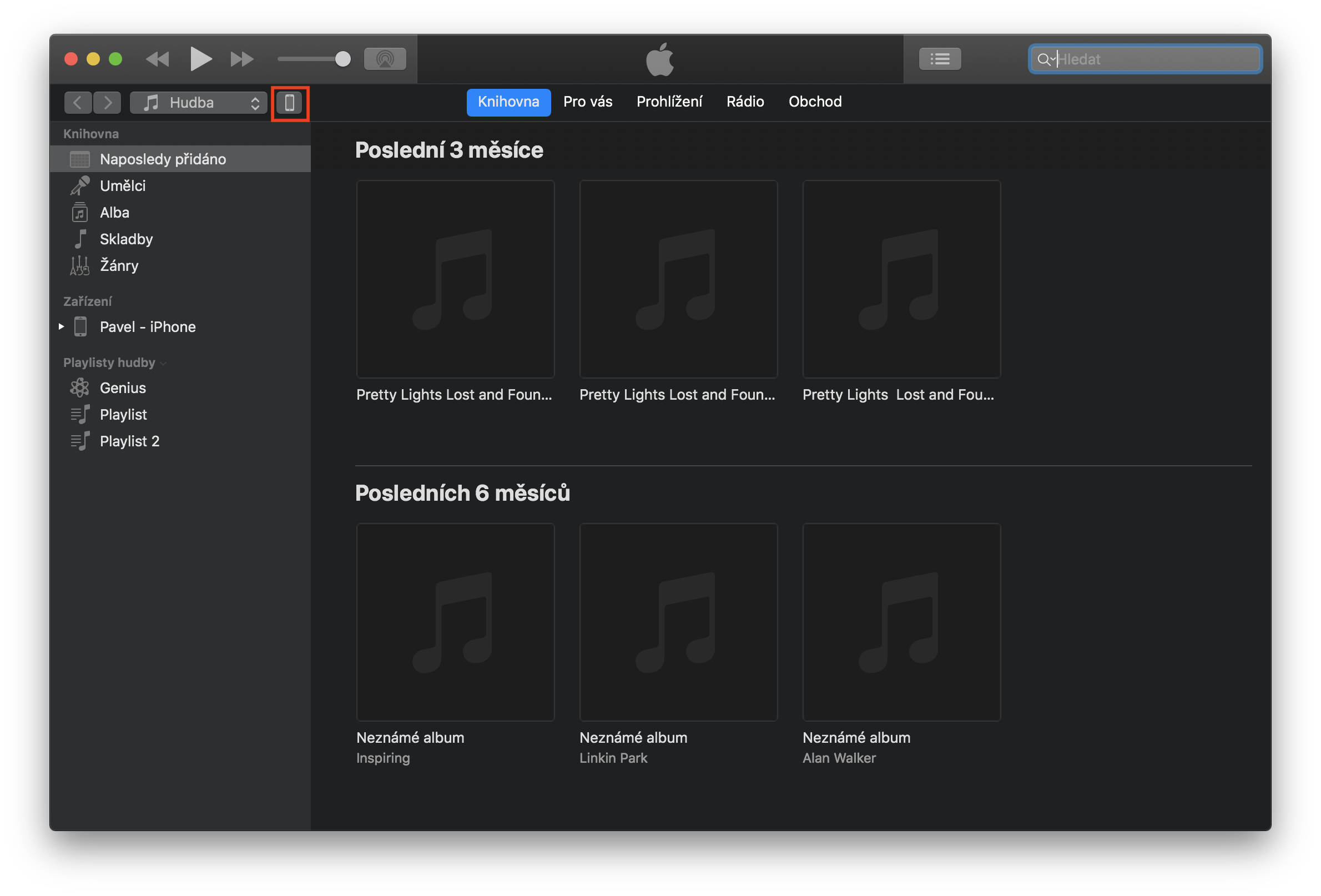Click the iPhone device button in toolbar
Image resolution: width=1321 pixels, height=896 pixels.
289,103
